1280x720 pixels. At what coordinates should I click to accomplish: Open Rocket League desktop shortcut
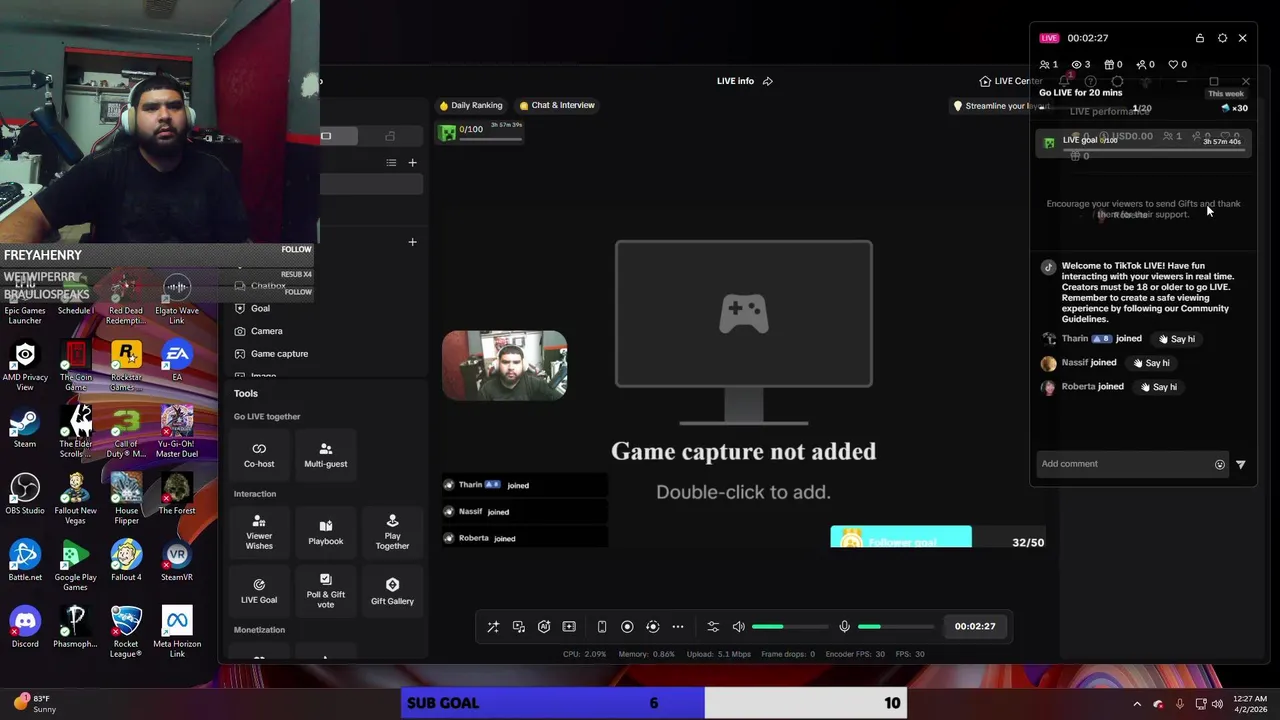pyautogui.click(x=126, y=632)
